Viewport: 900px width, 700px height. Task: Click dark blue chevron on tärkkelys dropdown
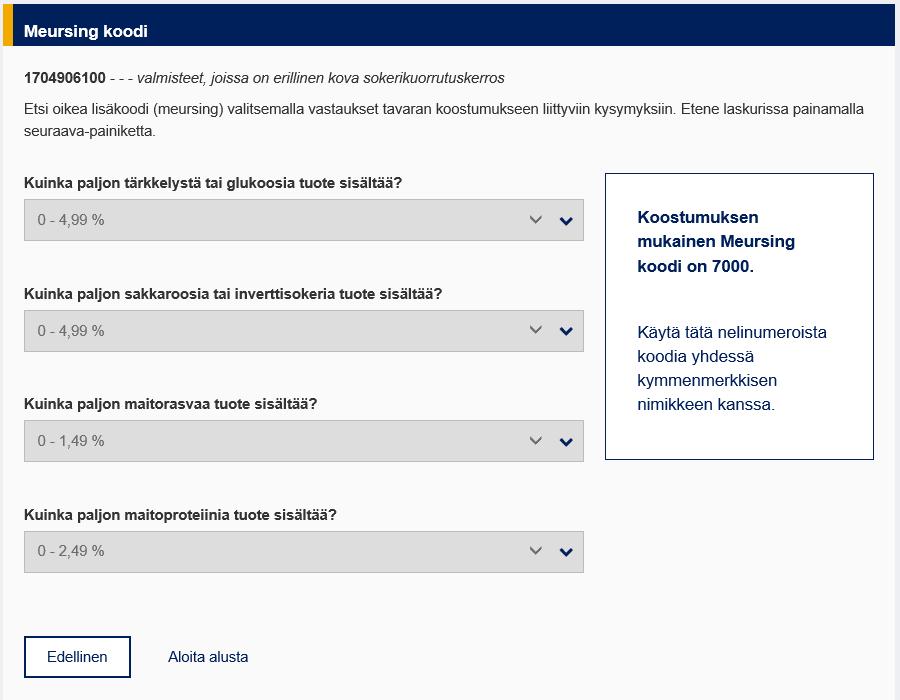(566, 221)
